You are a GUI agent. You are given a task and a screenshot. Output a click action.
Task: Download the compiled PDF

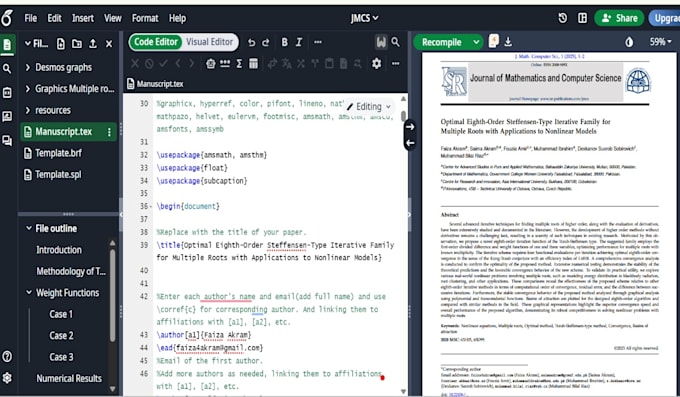click(508, 42)
